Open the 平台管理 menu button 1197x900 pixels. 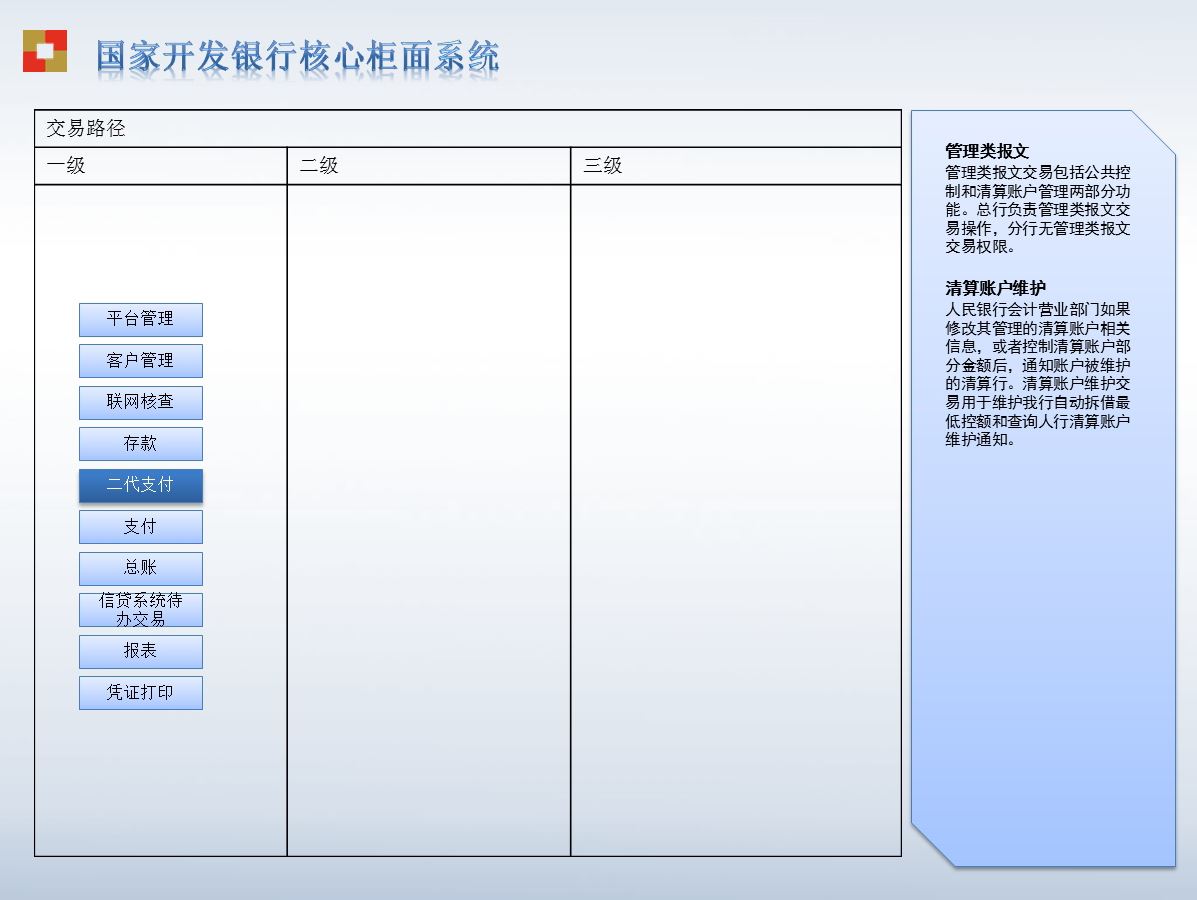pyautogui.click(x=140, y=319)
